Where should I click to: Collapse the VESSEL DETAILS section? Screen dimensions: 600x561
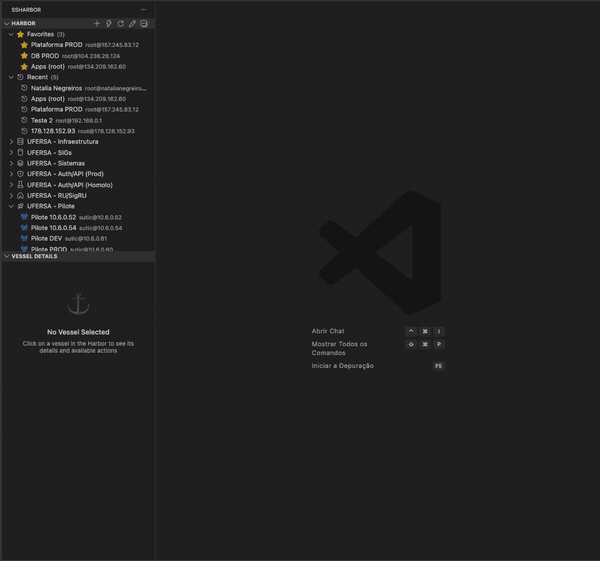(7, 256)
